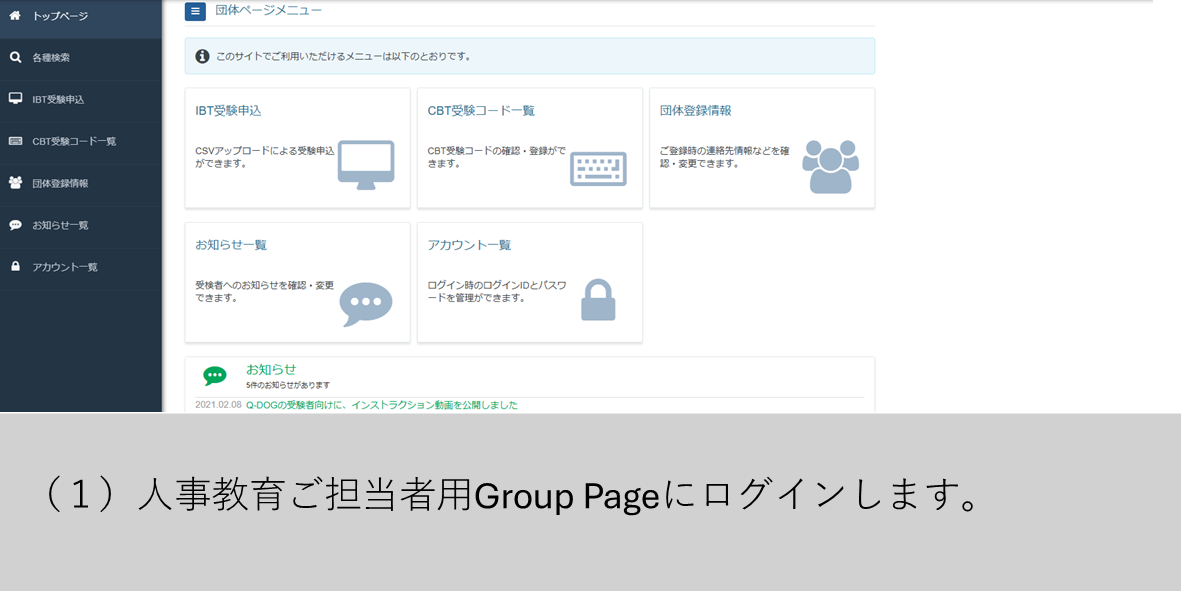Click the info icon in the blue notice bar
1181x591 pixels.
202,56
